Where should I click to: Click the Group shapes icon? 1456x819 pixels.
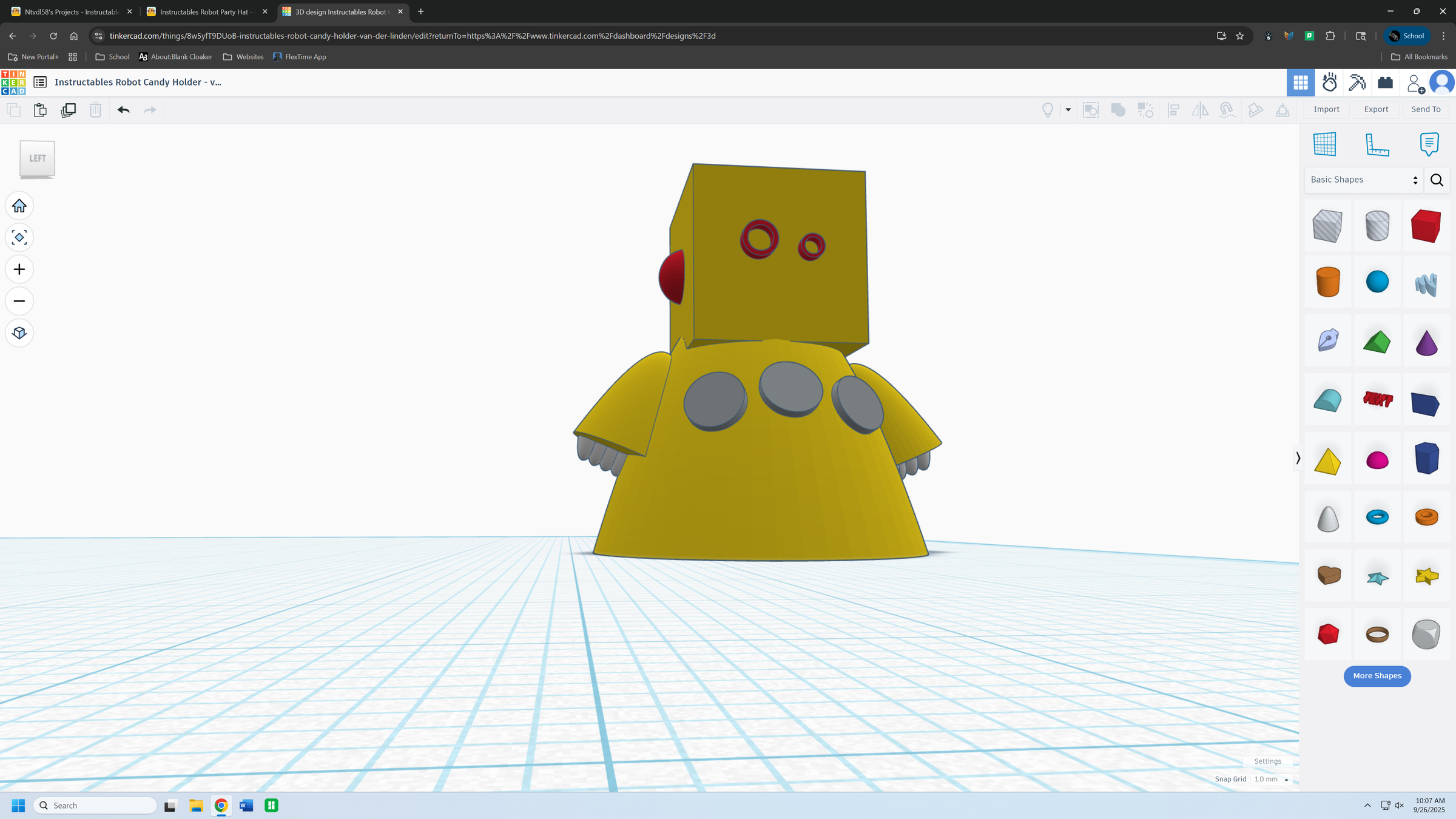pyautogui.click(x=1118, y=110)
